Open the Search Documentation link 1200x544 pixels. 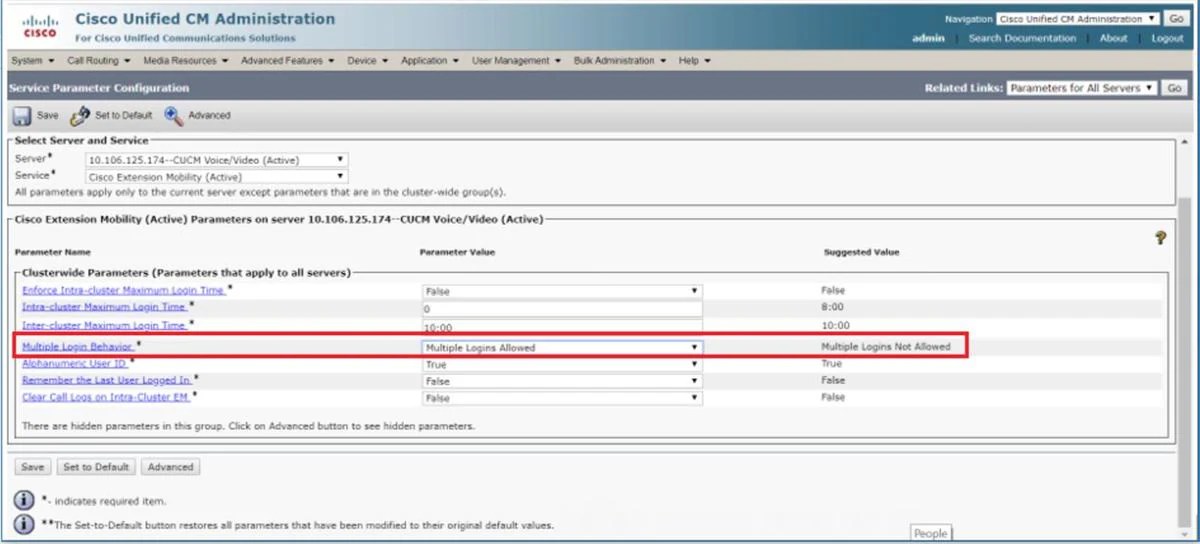(1022, 38)
